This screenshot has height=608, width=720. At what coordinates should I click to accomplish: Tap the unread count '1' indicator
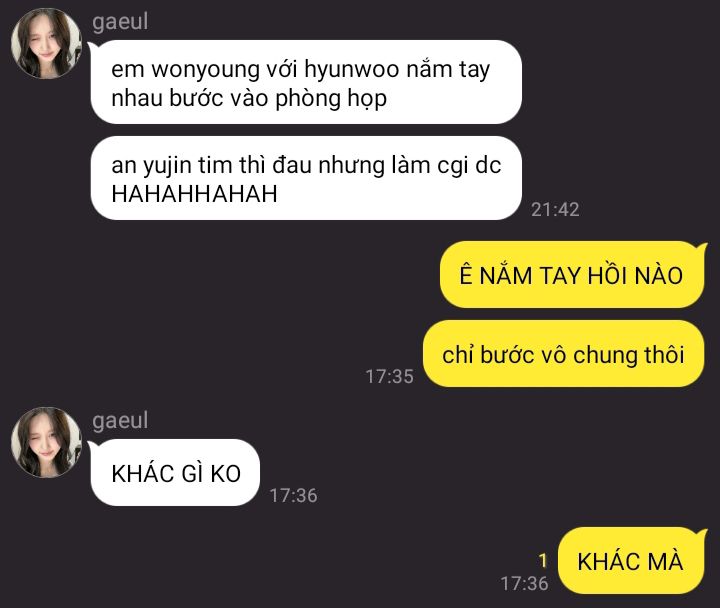click(543, 561)
